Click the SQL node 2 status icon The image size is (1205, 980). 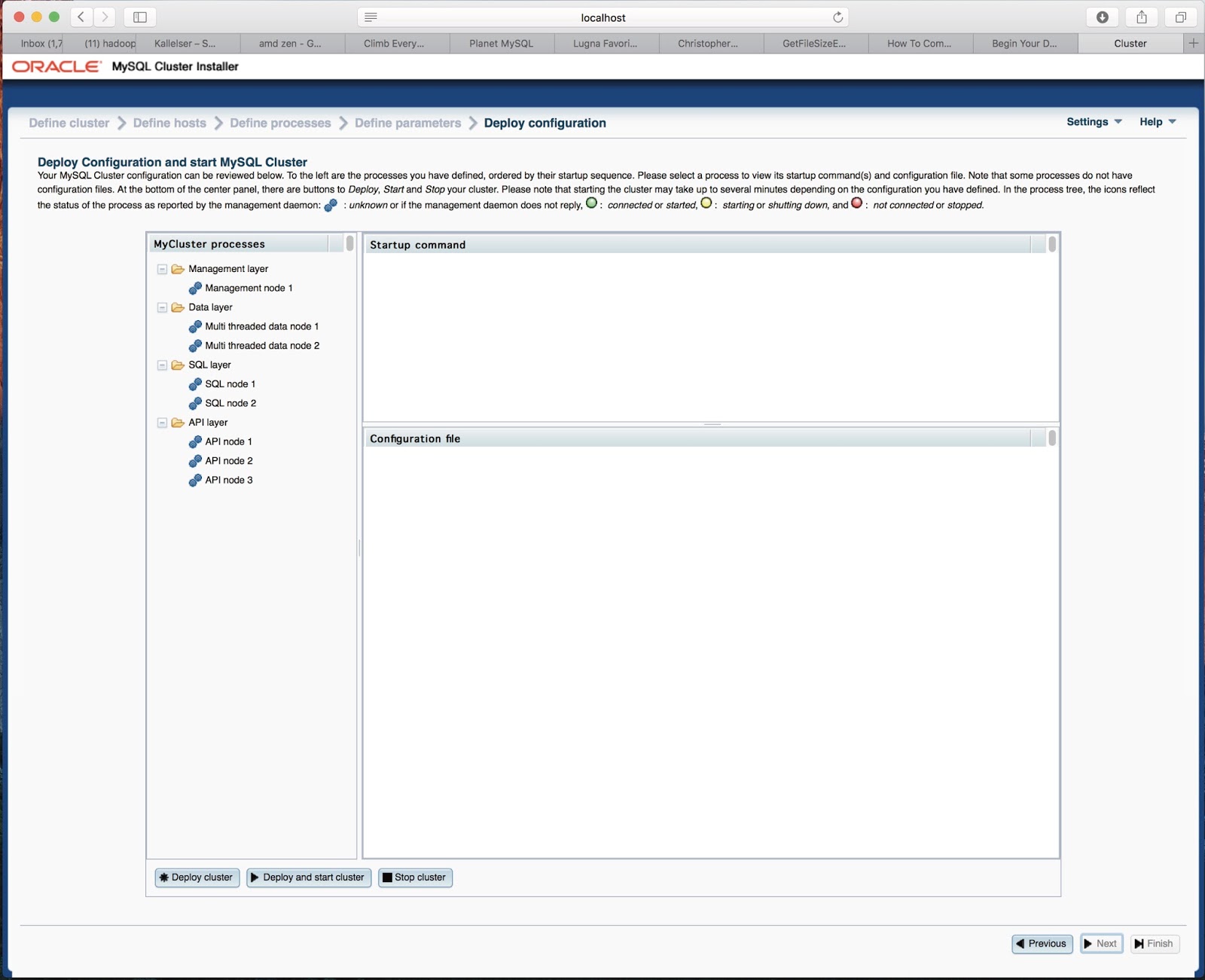point(195,403)
